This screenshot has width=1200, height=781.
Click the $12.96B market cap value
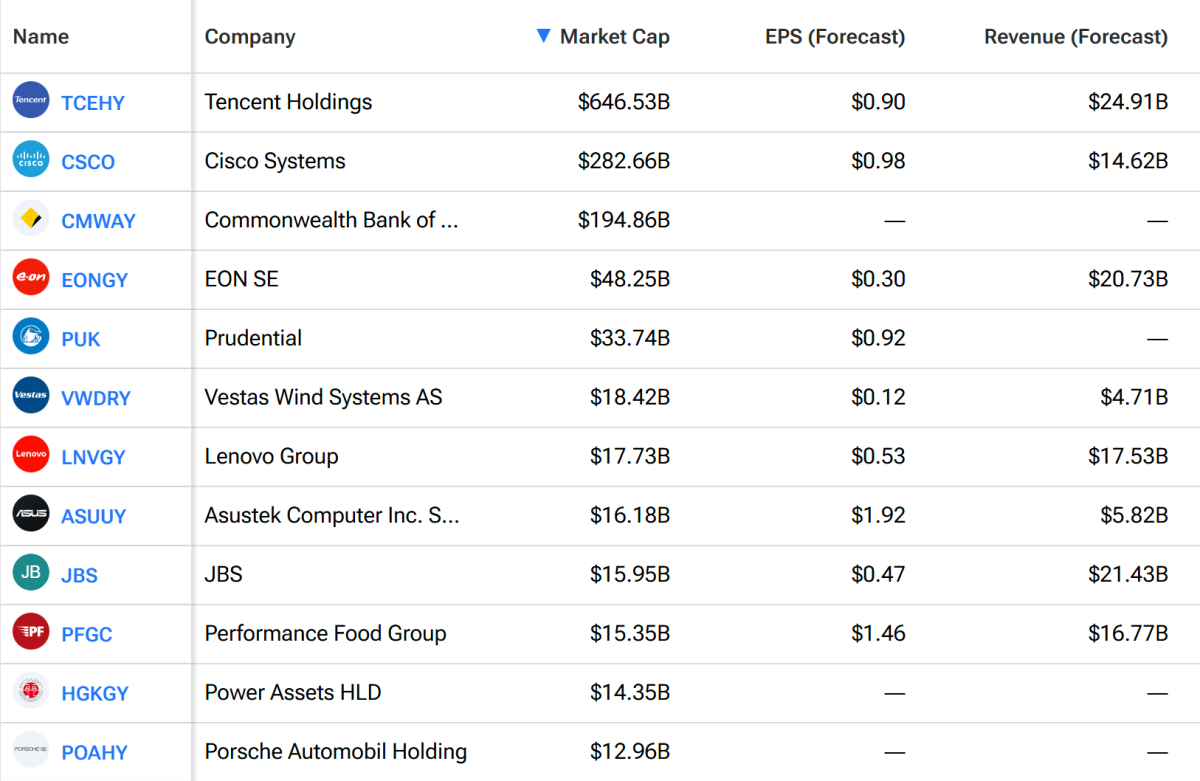630,751
